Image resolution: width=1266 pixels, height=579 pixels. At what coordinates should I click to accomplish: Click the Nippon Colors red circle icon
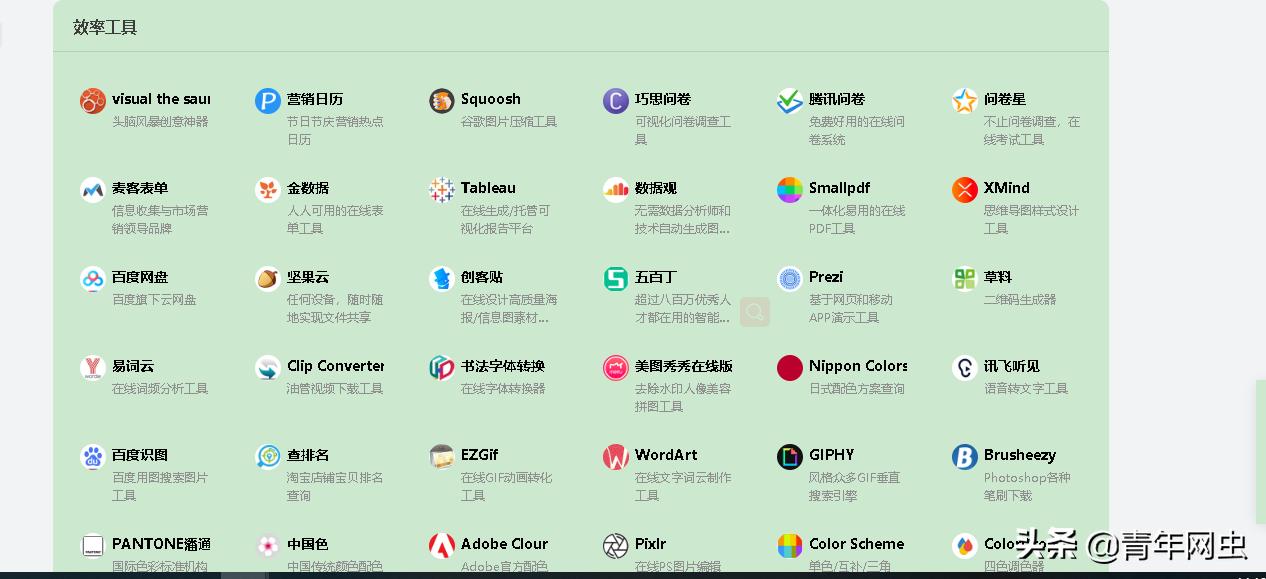(789, 367)
